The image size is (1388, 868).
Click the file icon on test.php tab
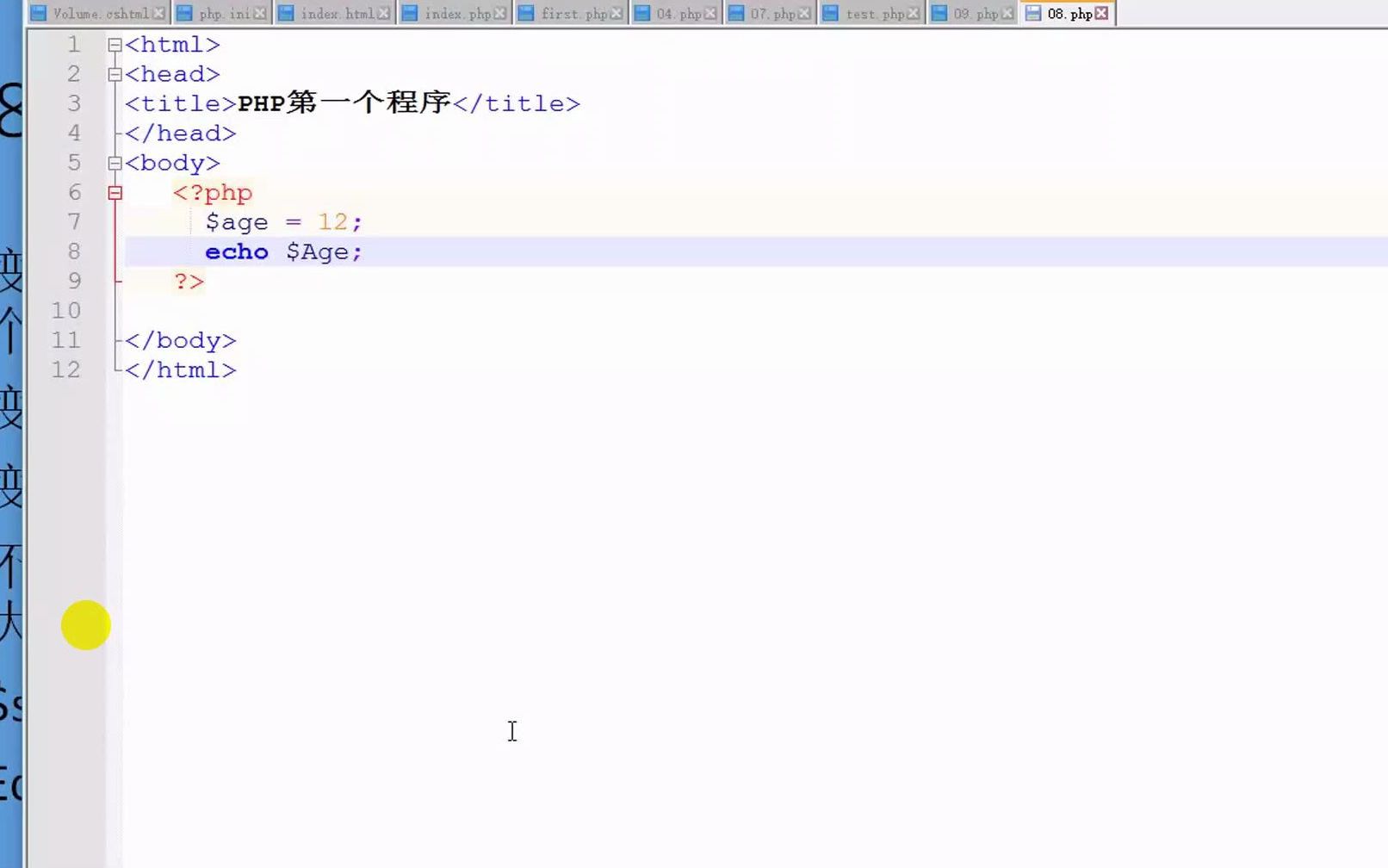(x=830, y=14)
